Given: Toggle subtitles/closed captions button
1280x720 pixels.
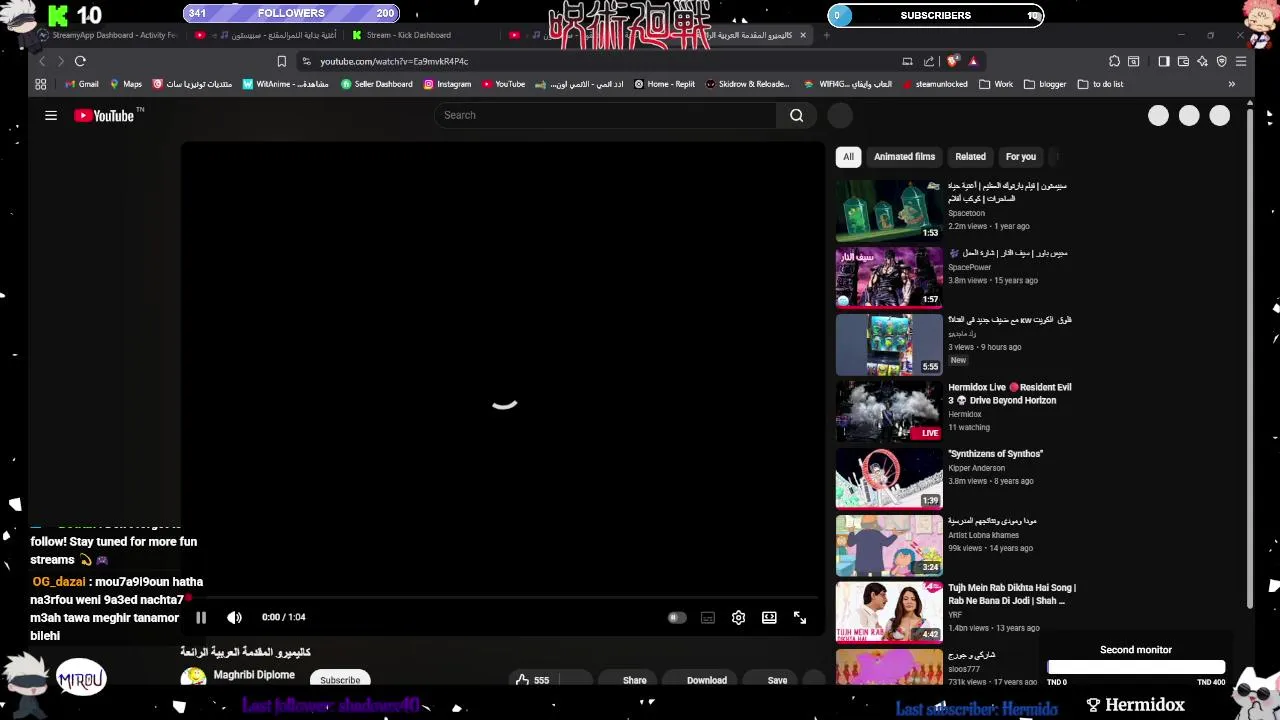Looking at the screenshot, I should click(708, 618).
